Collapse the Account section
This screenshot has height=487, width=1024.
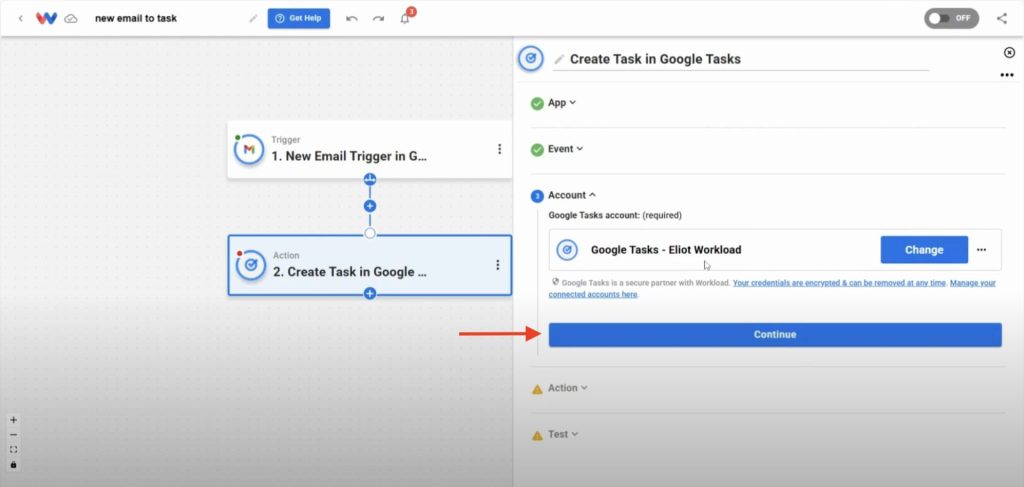coord(571,195)
